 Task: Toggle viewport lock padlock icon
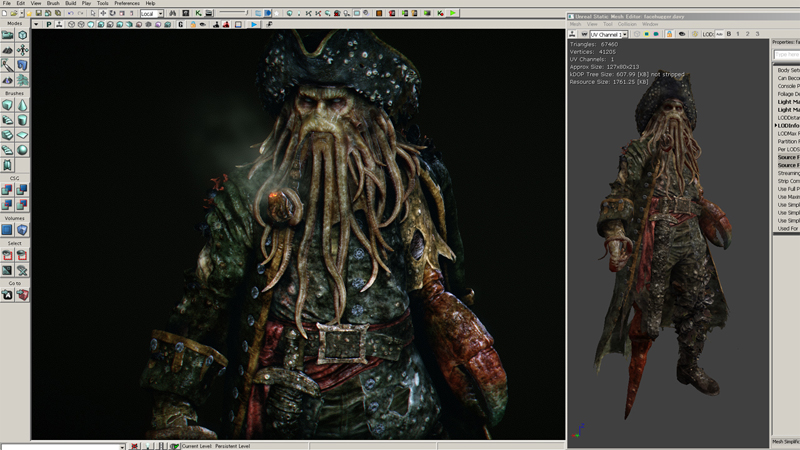193,24
